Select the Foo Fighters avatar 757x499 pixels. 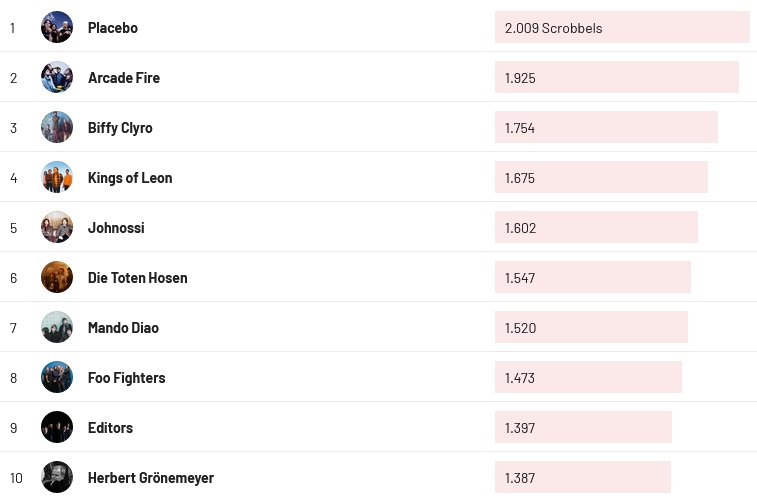pyautogui.click(x=57, y=377)
